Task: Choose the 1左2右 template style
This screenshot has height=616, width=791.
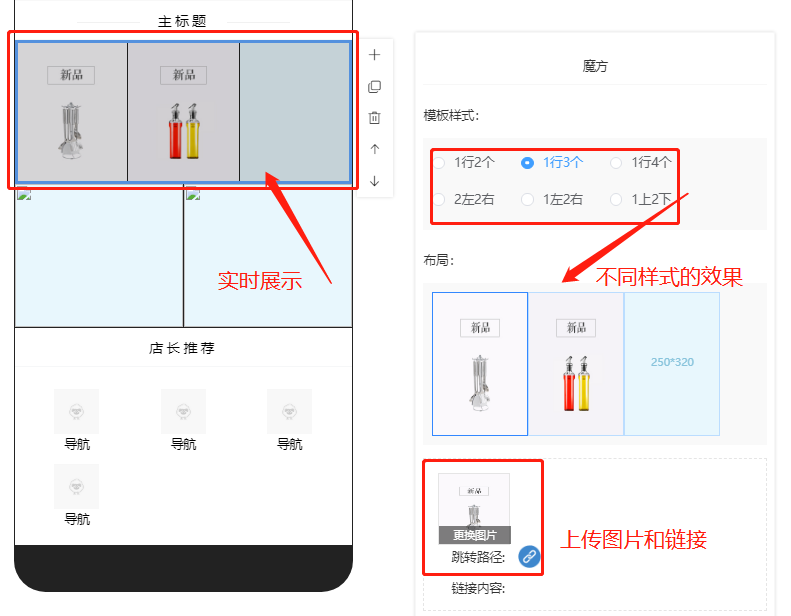Action: [x=552, y=200]
